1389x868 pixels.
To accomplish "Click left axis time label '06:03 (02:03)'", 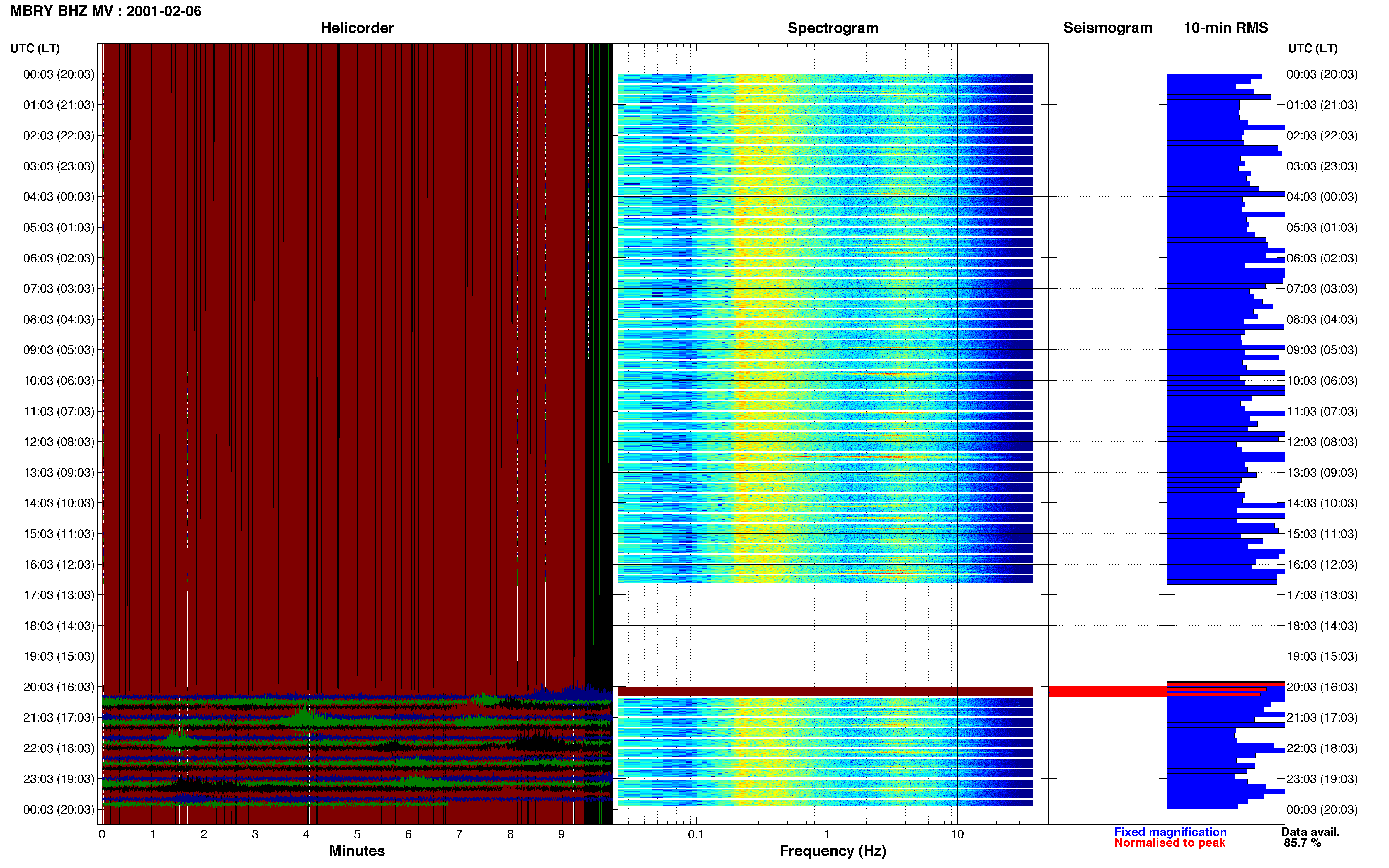I will (59, 258).
